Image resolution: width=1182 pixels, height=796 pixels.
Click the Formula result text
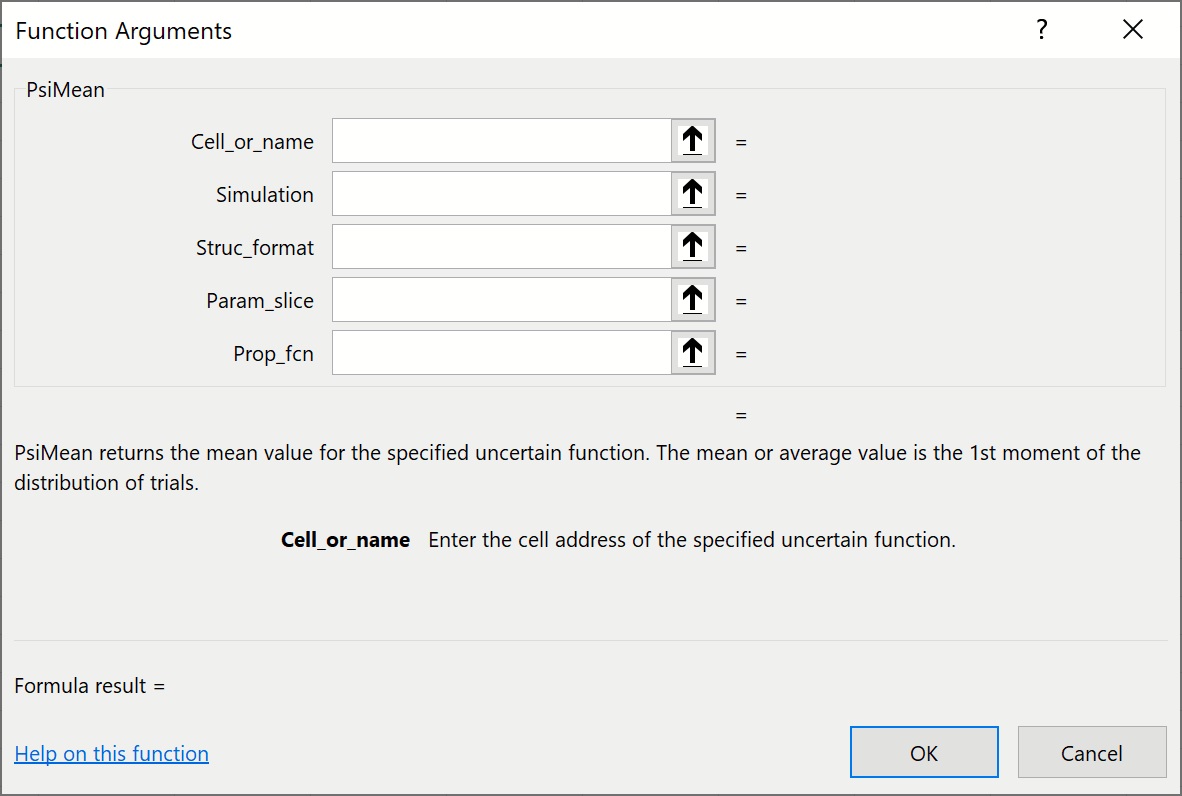click(x=89, y=686)
